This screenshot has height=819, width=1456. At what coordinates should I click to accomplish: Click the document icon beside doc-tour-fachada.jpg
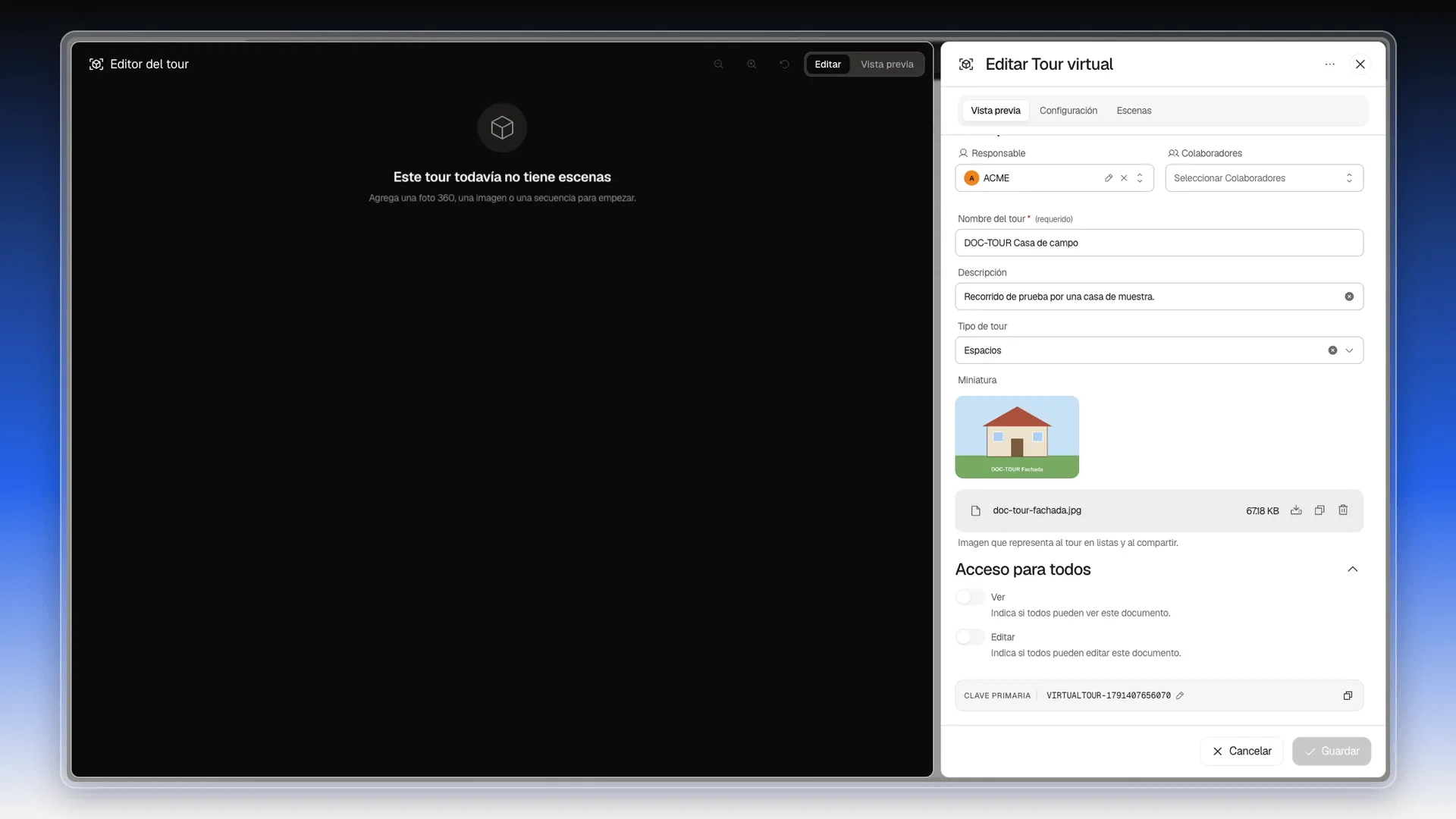(976, 511)
